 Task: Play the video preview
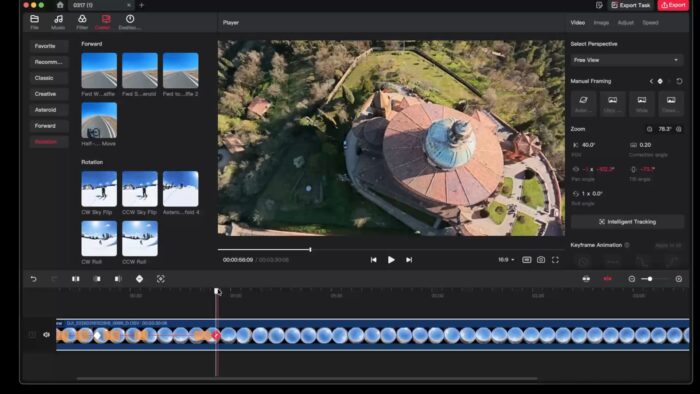pyautogui.click(x=391, y=260)
